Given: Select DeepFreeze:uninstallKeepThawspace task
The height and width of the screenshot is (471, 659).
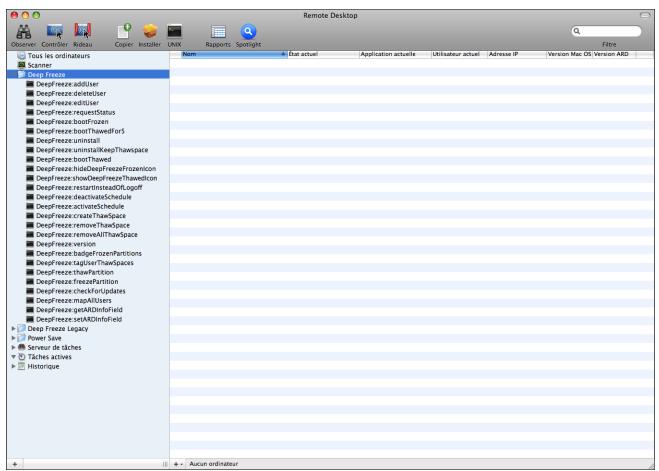Looking at the screenshot, I should pos(92,150).
